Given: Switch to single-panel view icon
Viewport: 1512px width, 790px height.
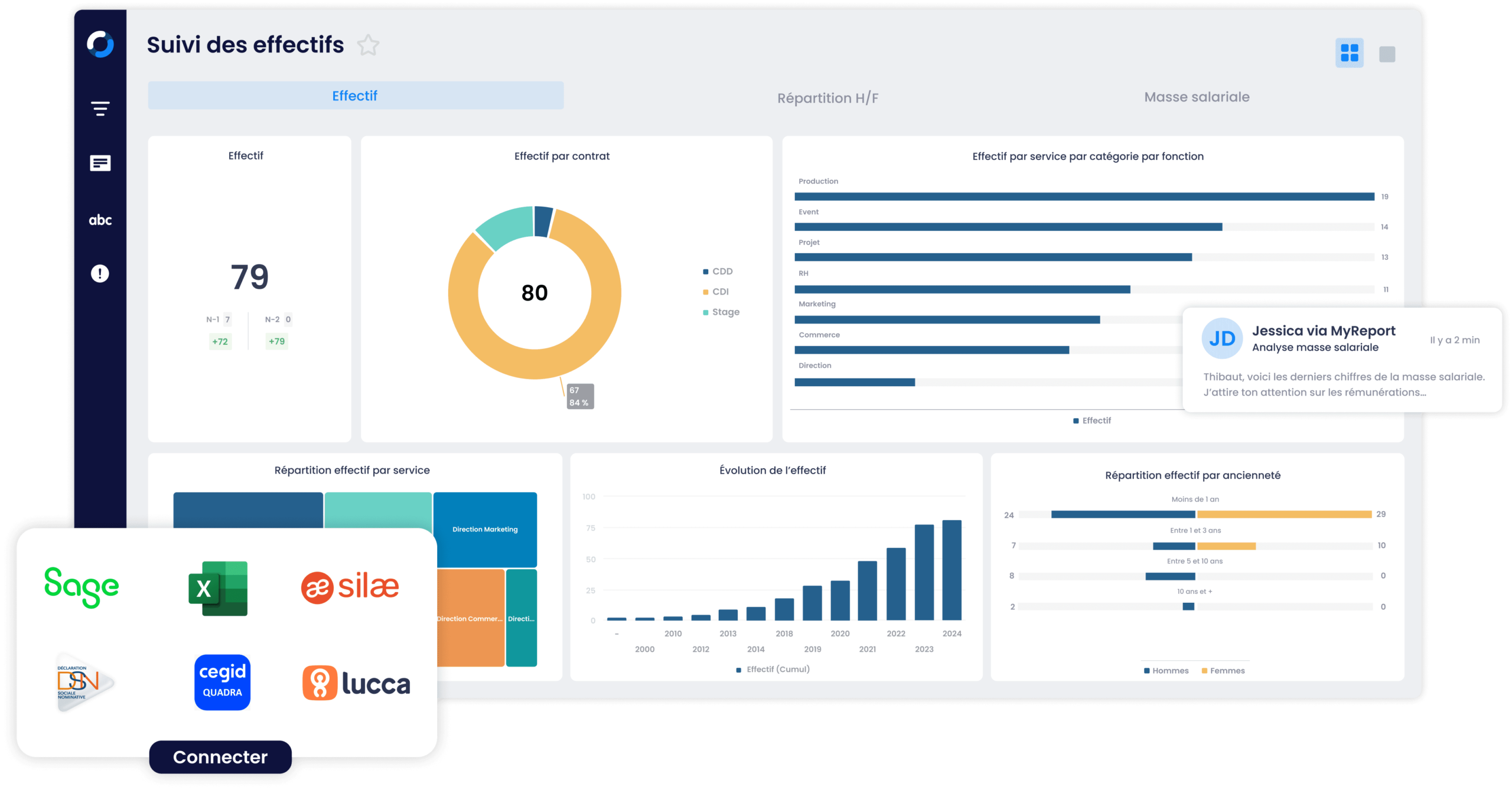Looking at the screenshot, I should tap(1387, 54).
